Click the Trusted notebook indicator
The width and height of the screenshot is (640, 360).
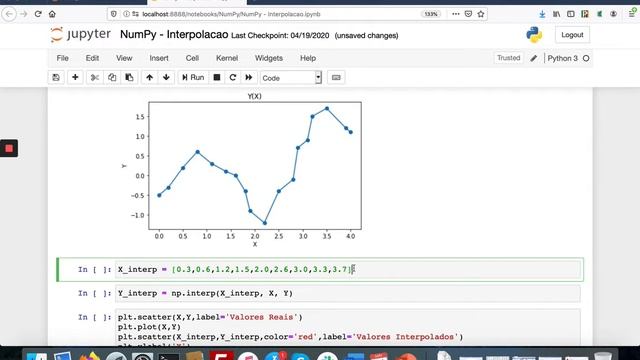point(509,58)
